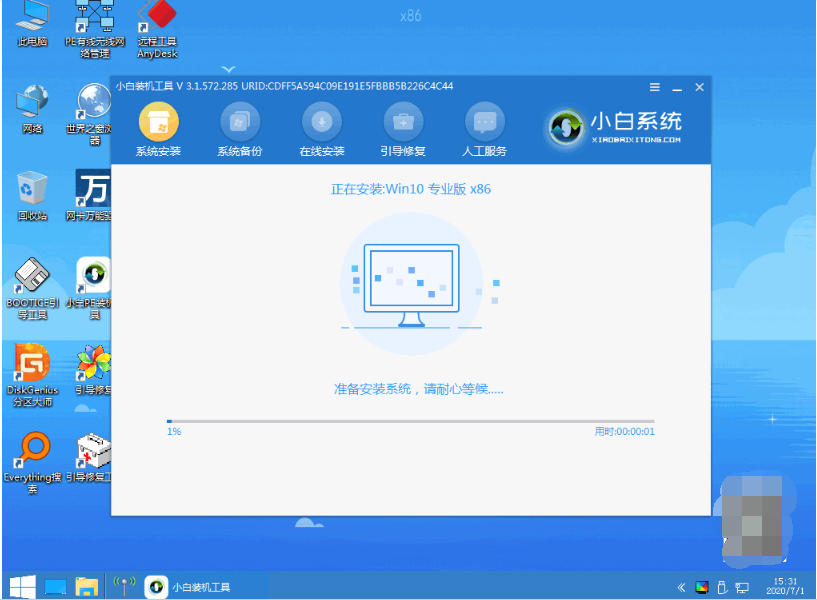Click the 系统备份 label
817x600 pixels.
click(240, 152)
